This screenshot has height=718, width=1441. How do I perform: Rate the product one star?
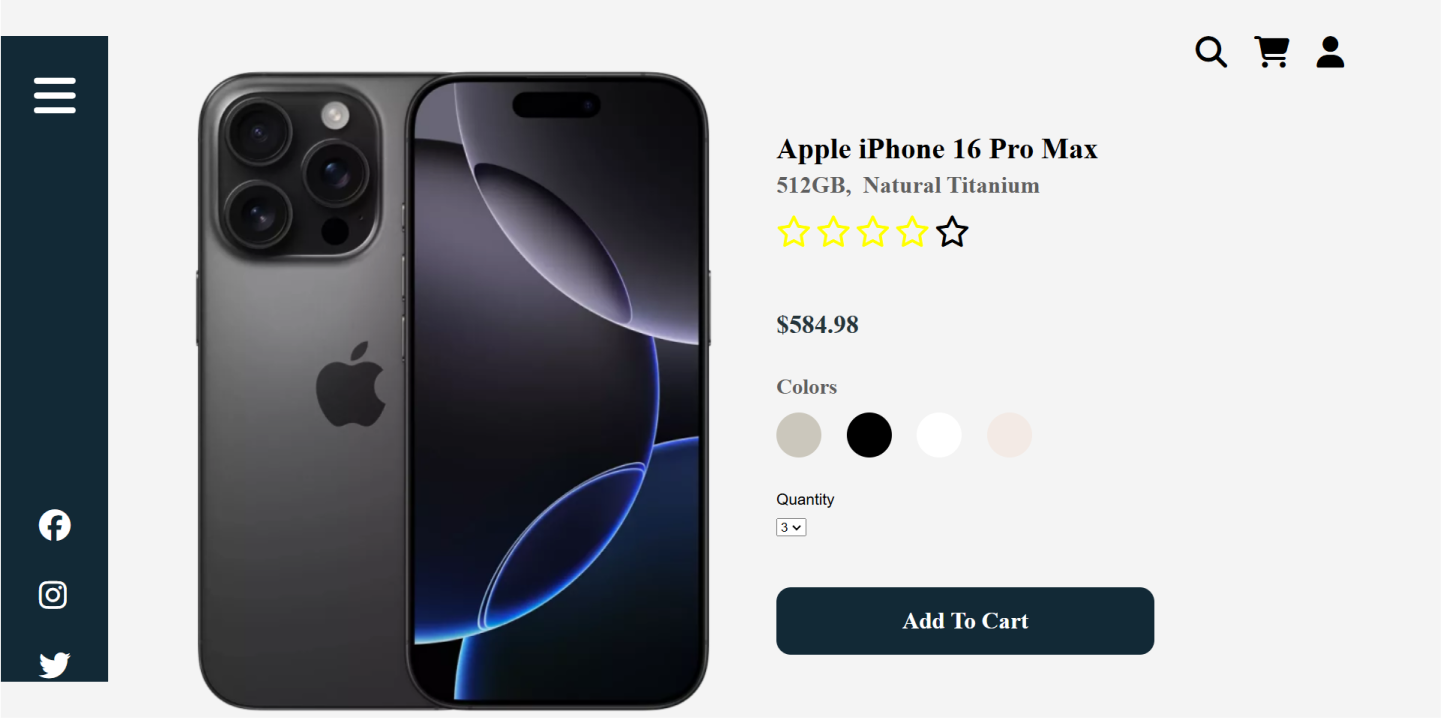coord(793,232)
